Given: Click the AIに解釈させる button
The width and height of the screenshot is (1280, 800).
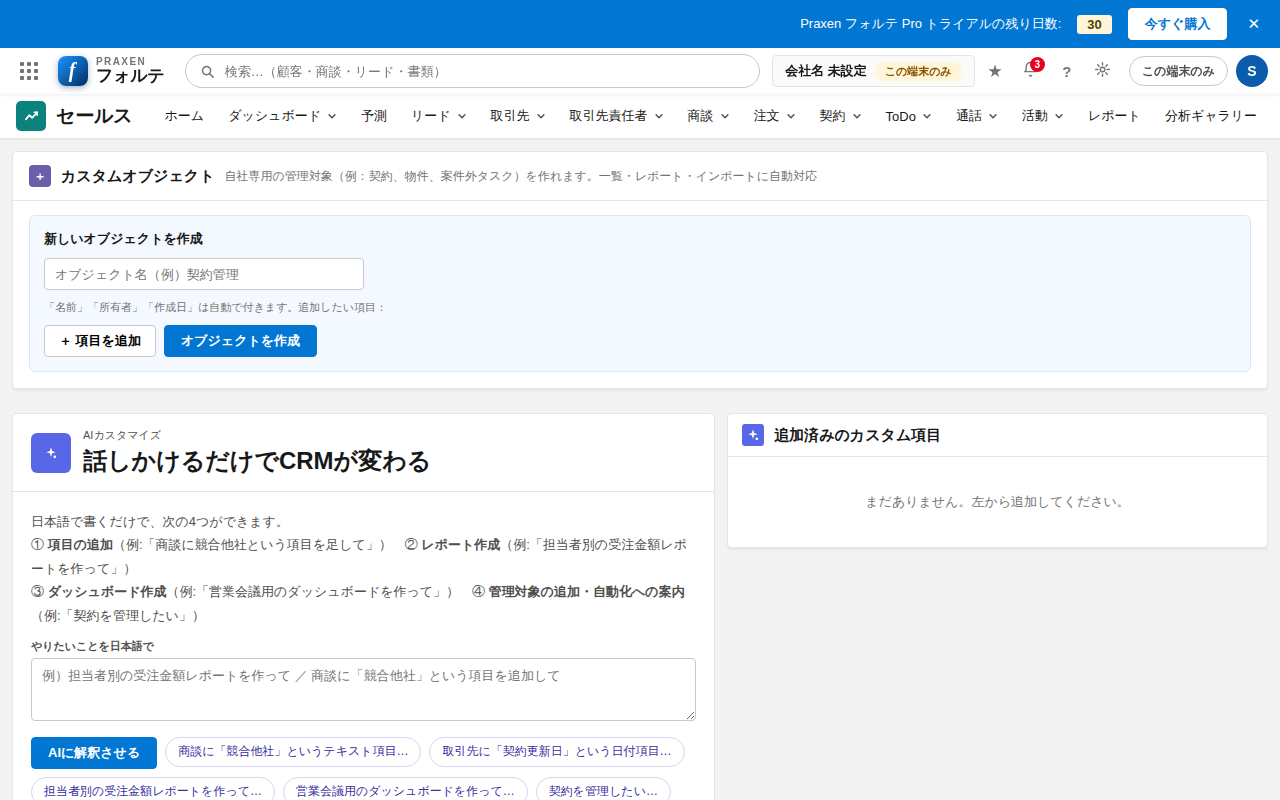Looking at the screenshot, I should 94,753.
